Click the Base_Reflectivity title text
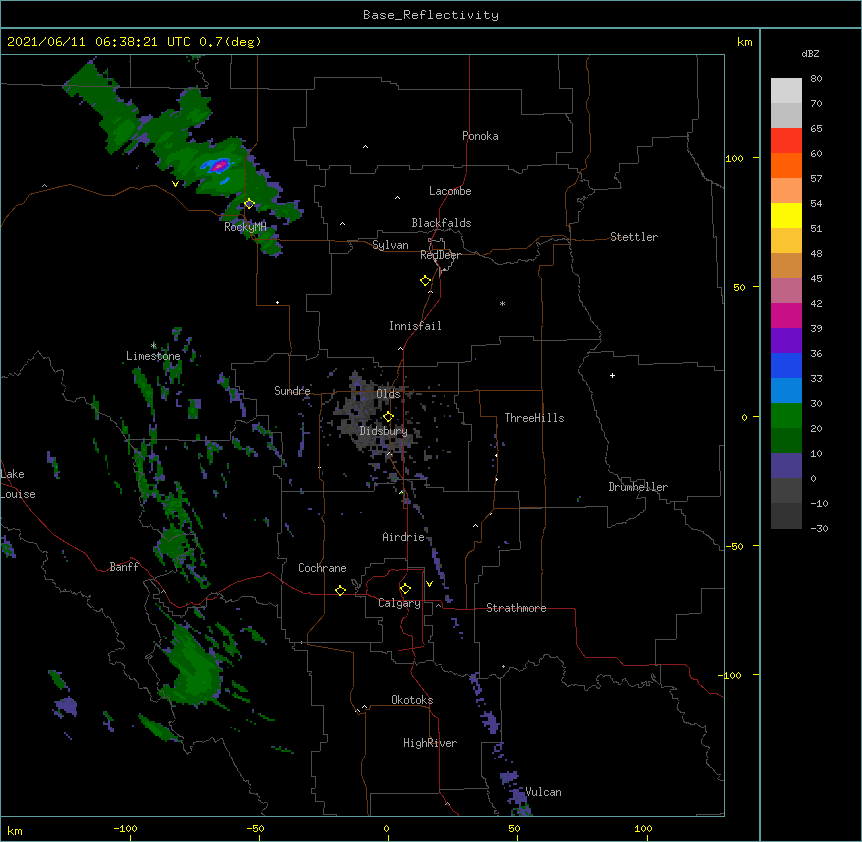The image size is (862, 842). point(431,15)
